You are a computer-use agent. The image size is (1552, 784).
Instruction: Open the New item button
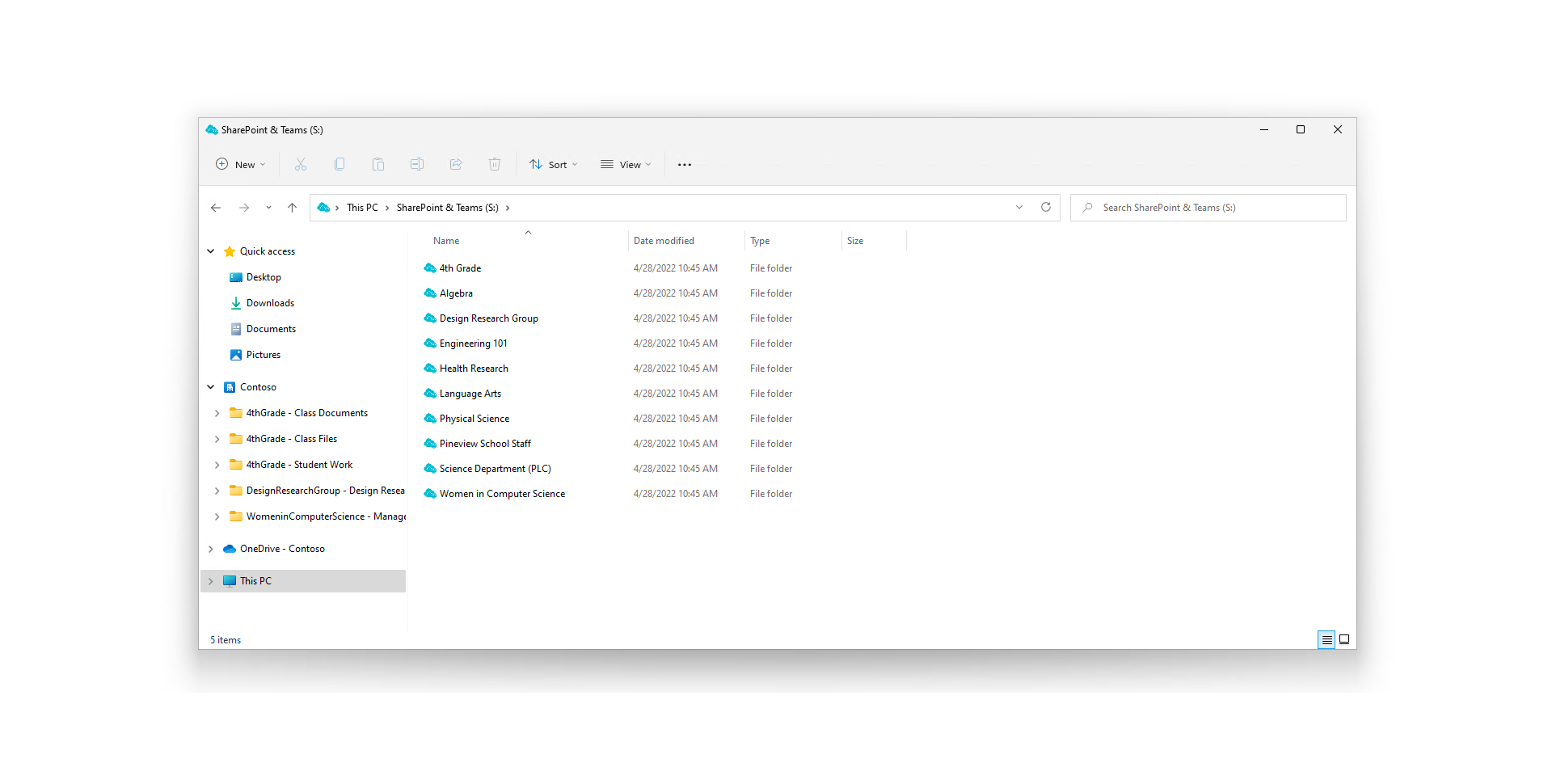point(240,165)
